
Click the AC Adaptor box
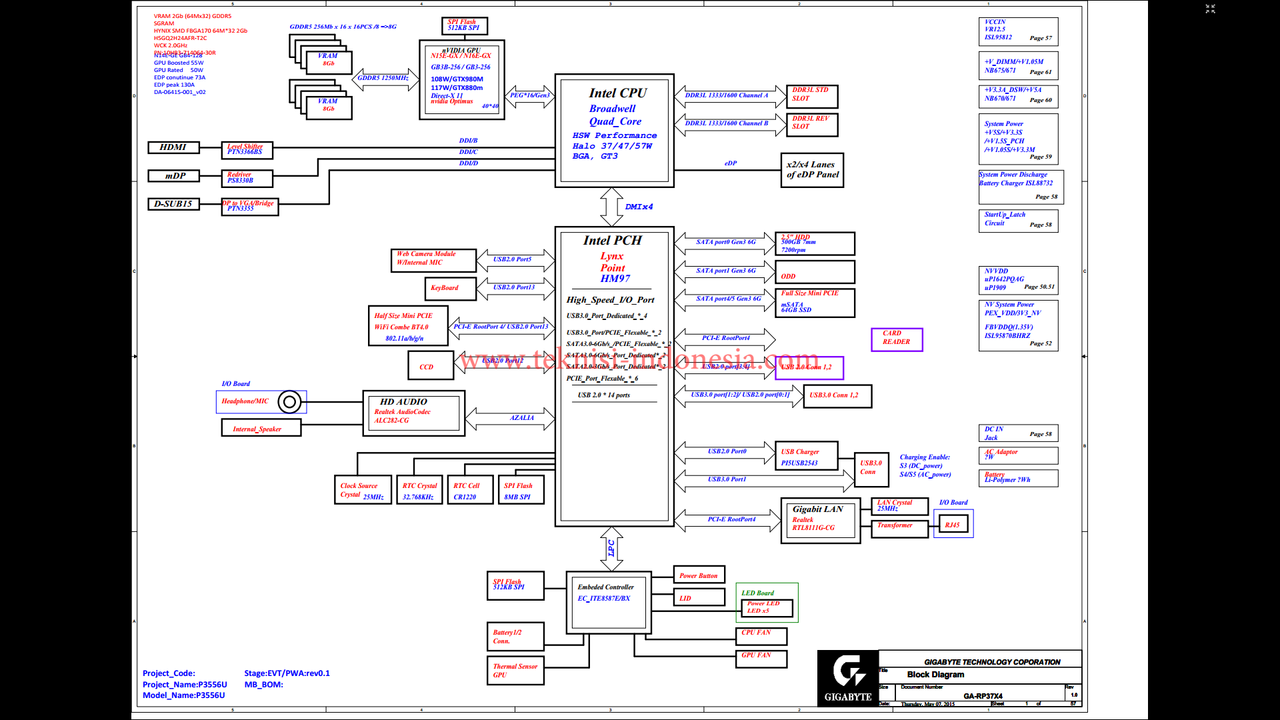click(1018, 454)
